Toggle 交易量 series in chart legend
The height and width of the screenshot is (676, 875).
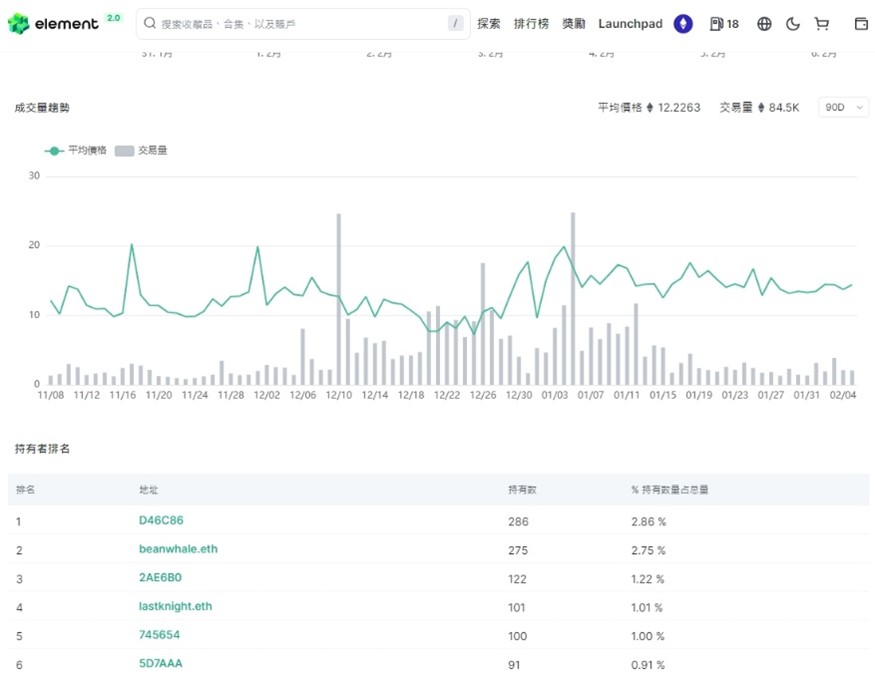click(141, 151)
